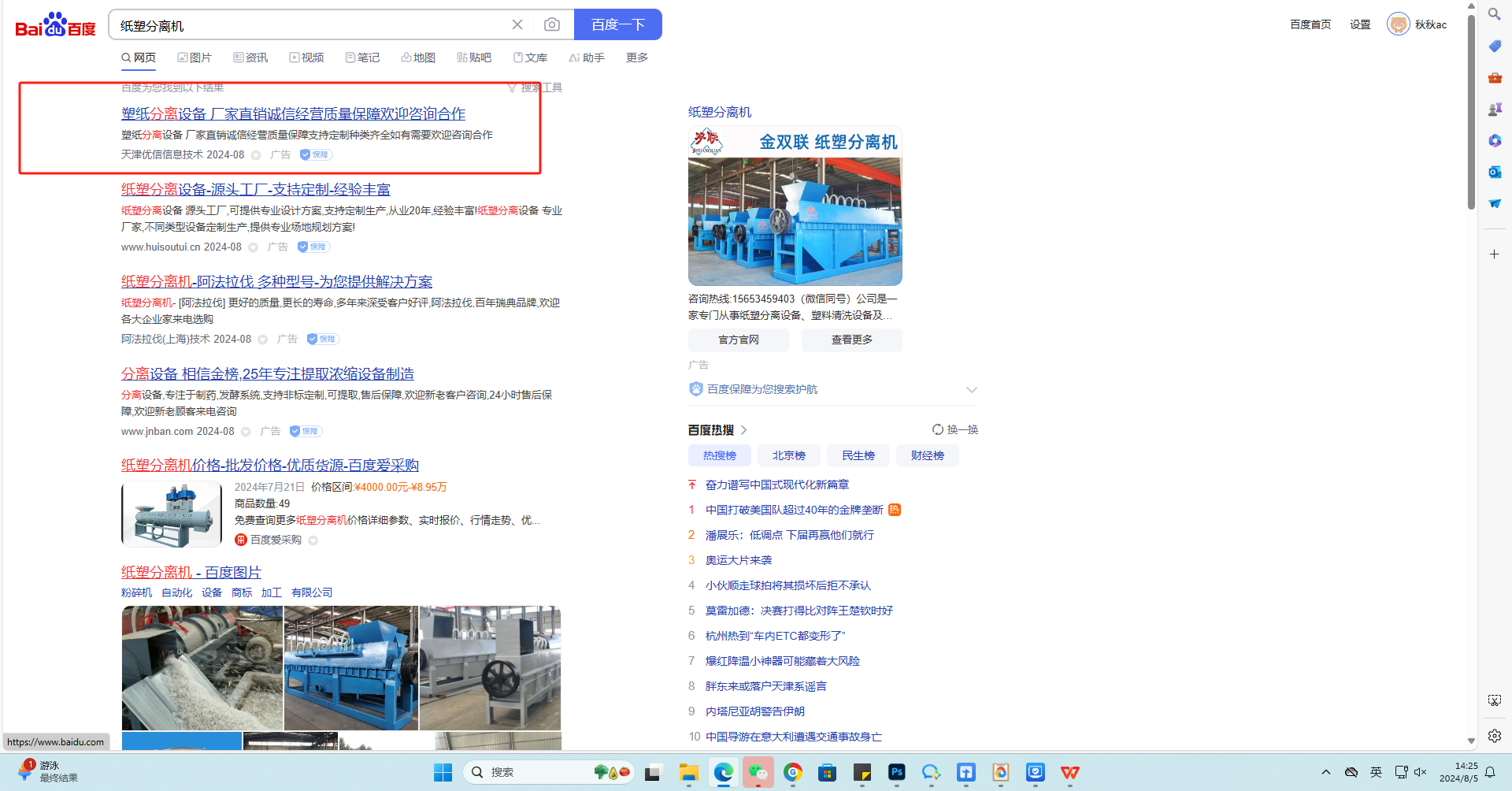Screen dimensions: 1512x791
Task: Open the 更多 menu in search tabs
Action: [637, 58]
